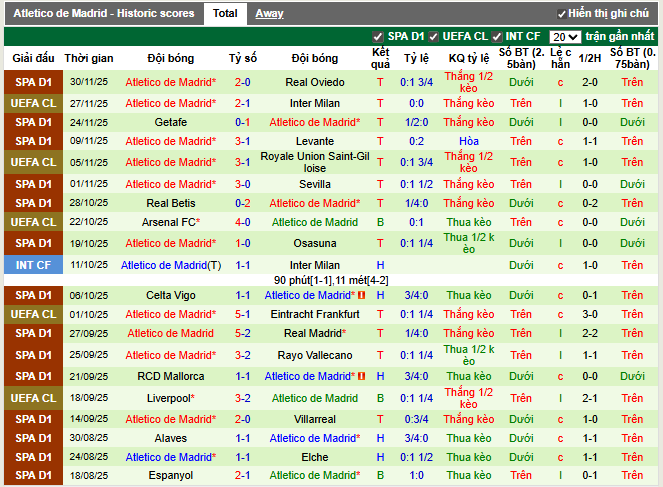Click Thua kèo in Alaves row
This screenshot has height=487, width=663.
[x=469, y=438]
